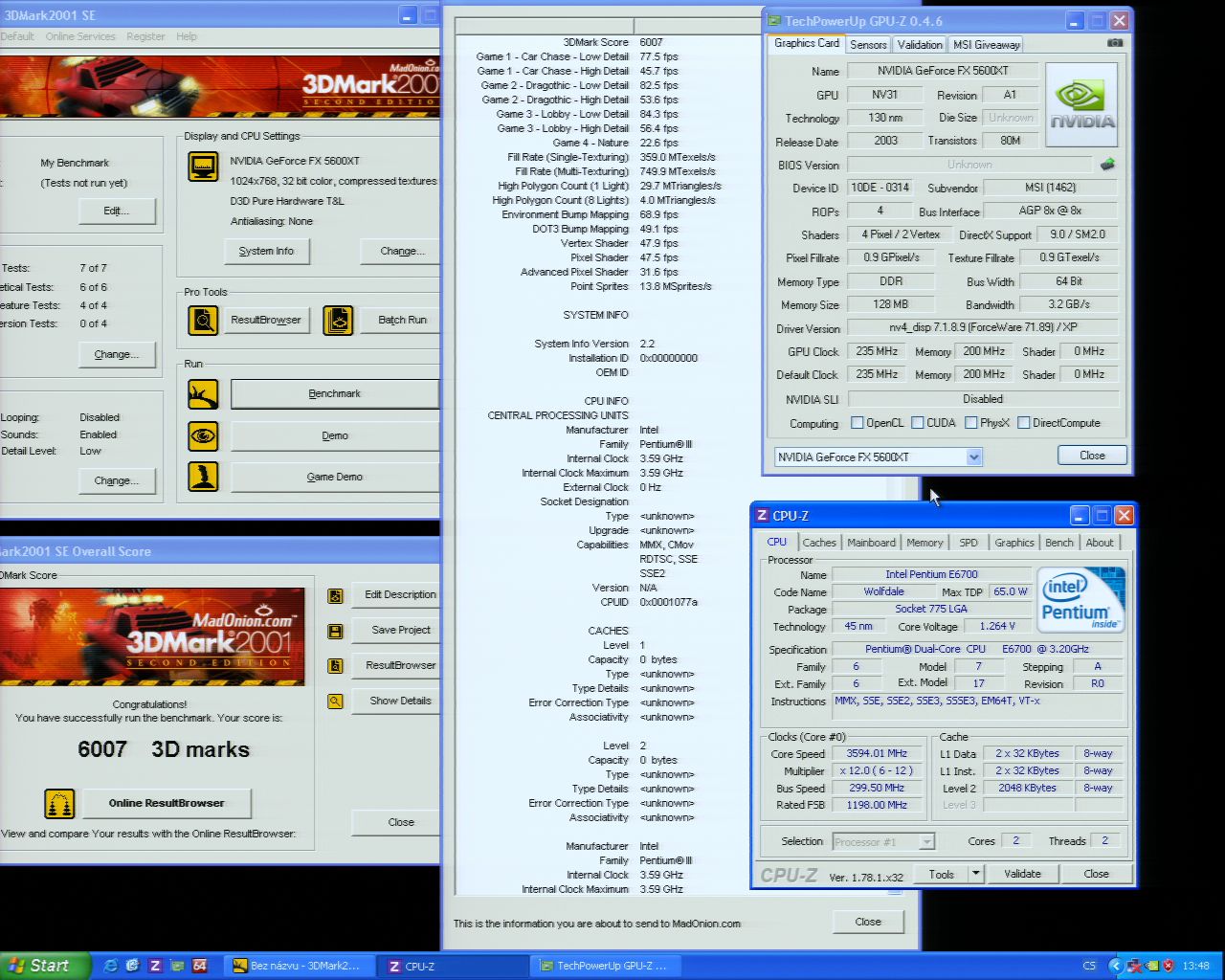
Task: Click the System Info button
Action: 266,251
